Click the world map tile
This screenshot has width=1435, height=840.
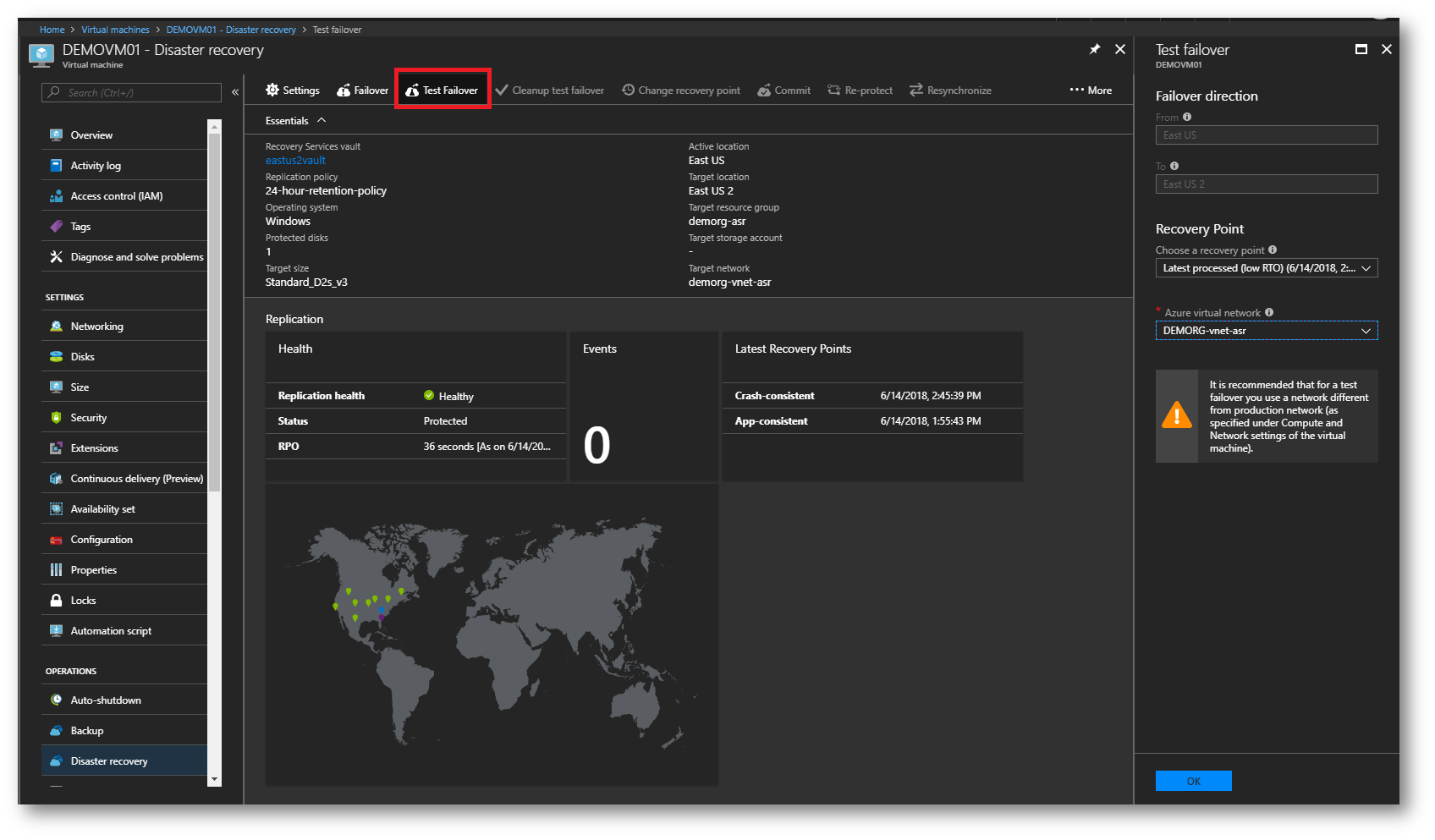492,635
